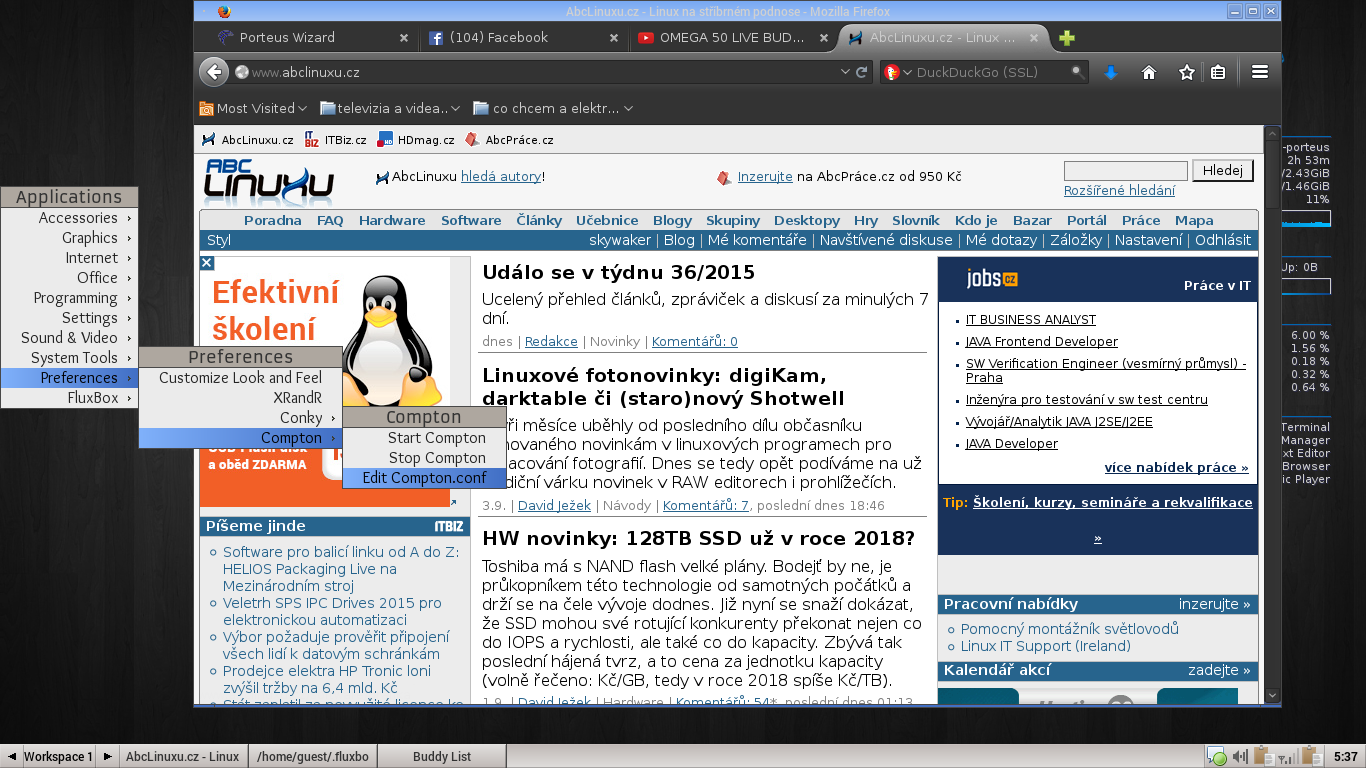This screenshot has width=1366, height=768.
Task: Open the Rozšířené hledání link
Action: 1119,191
